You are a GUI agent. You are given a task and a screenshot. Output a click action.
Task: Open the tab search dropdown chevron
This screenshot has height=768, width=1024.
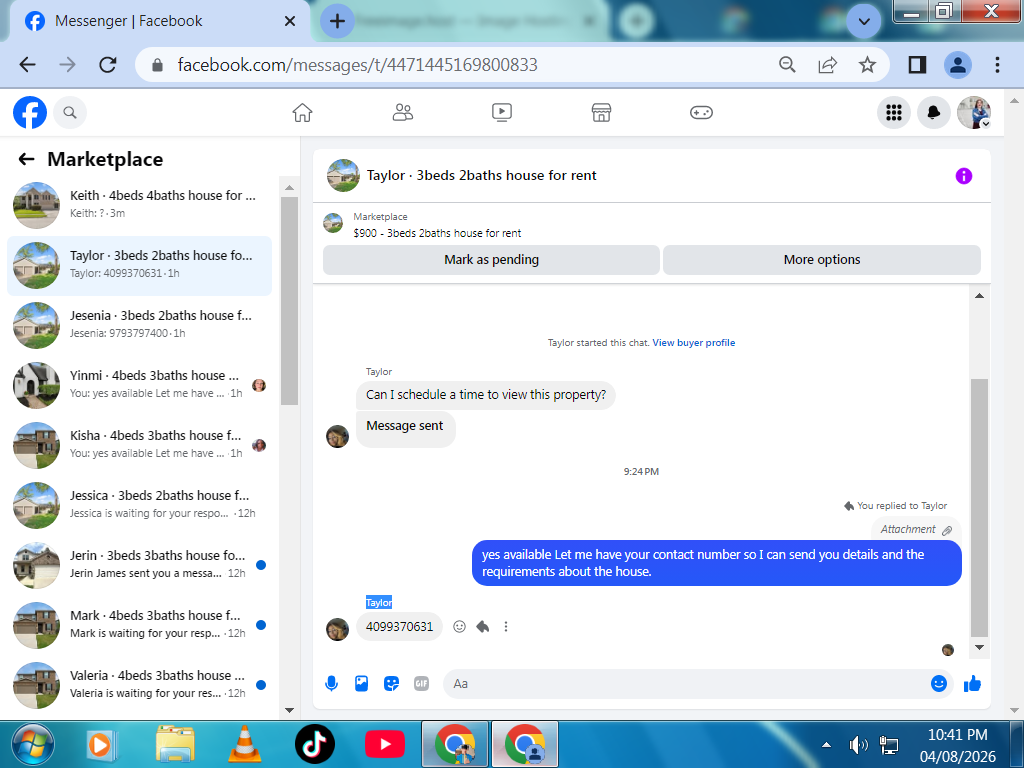click(863, 21)
